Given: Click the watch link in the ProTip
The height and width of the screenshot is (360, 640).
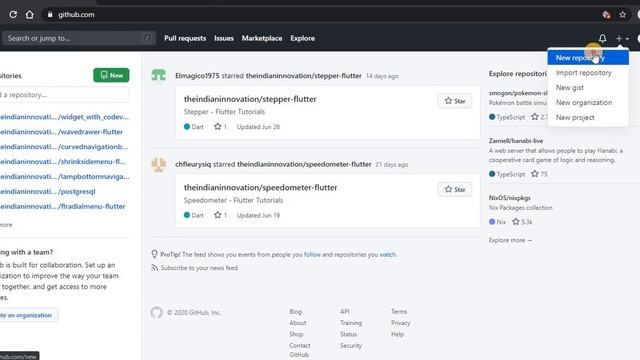Looking at the screenshot, I should click(x=388, y=254).
